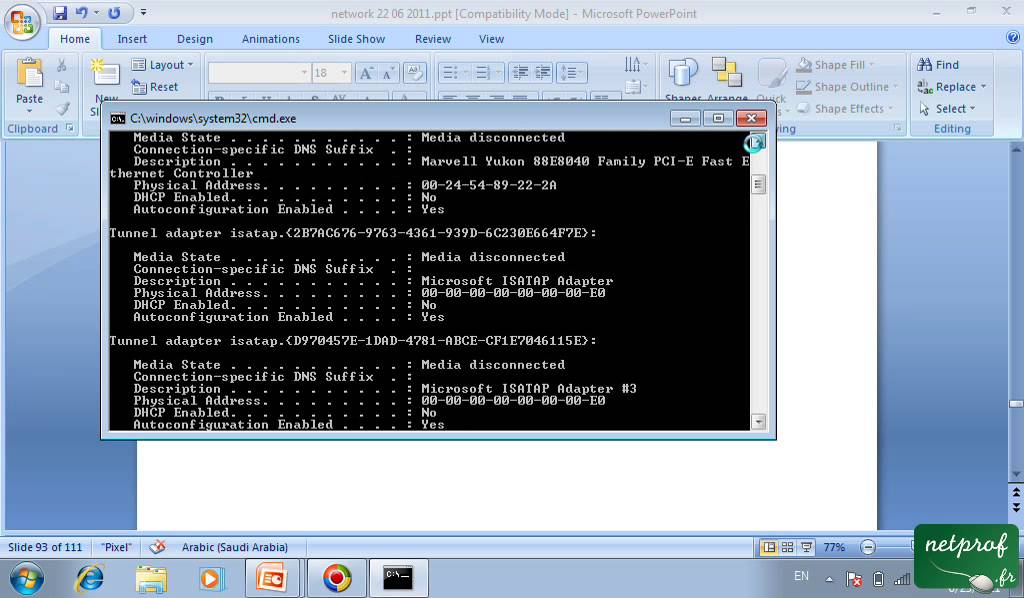1024x598 pixels.
Task: Open the font size 18 dropdown
Action: pyautogui.click(x=344, y=72)
